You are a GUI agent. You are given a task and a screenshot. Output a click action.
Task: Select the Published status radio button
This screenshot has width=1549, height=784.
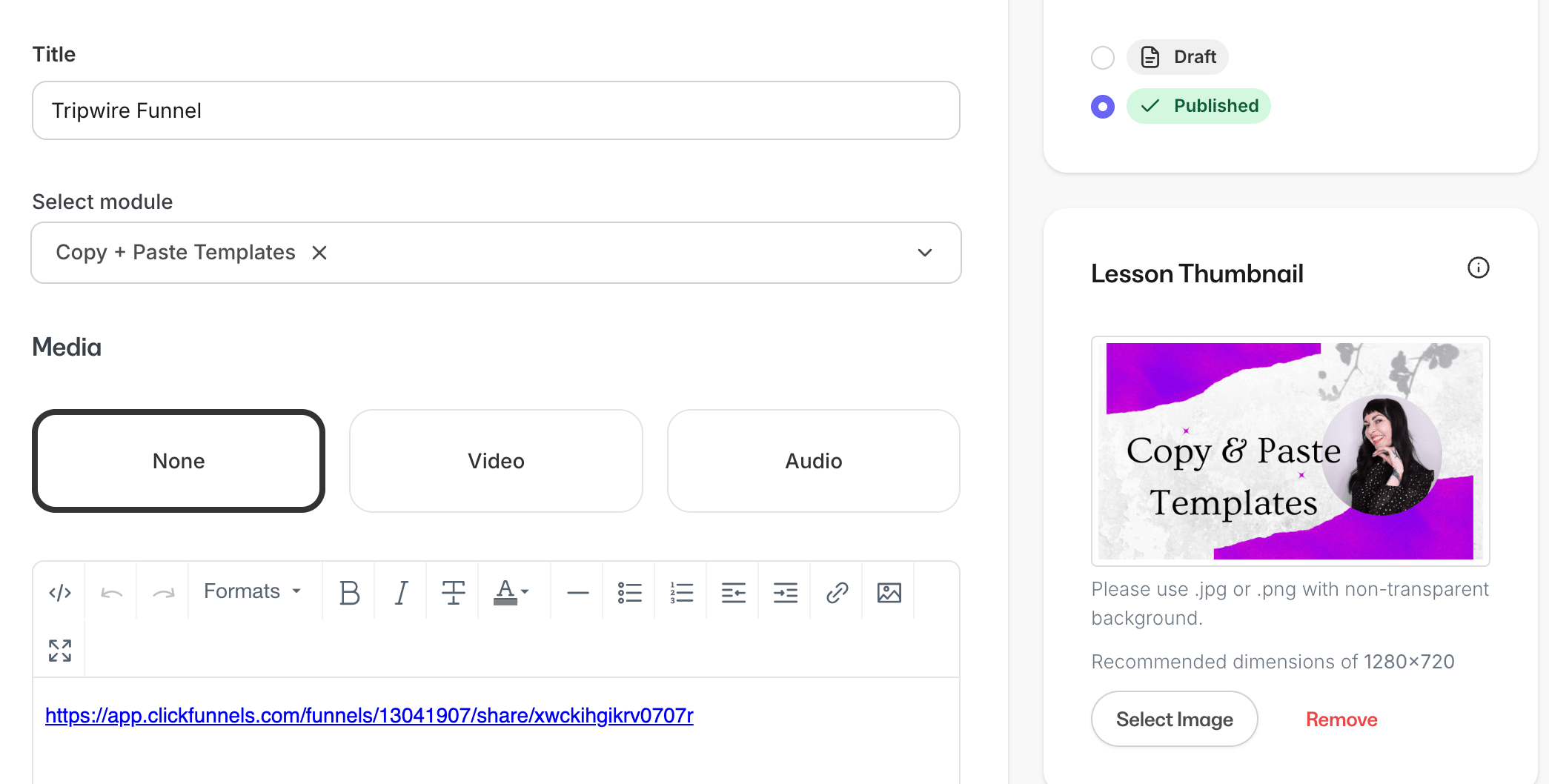pos(1103,106)
